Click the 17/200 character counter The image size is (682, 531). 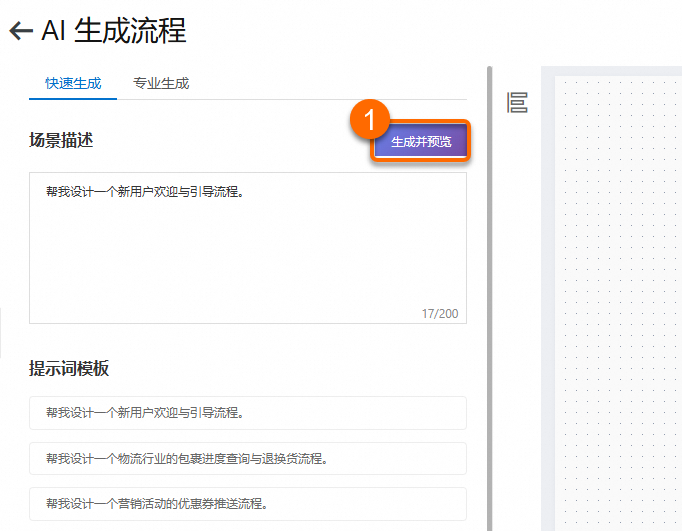(440, 314)
